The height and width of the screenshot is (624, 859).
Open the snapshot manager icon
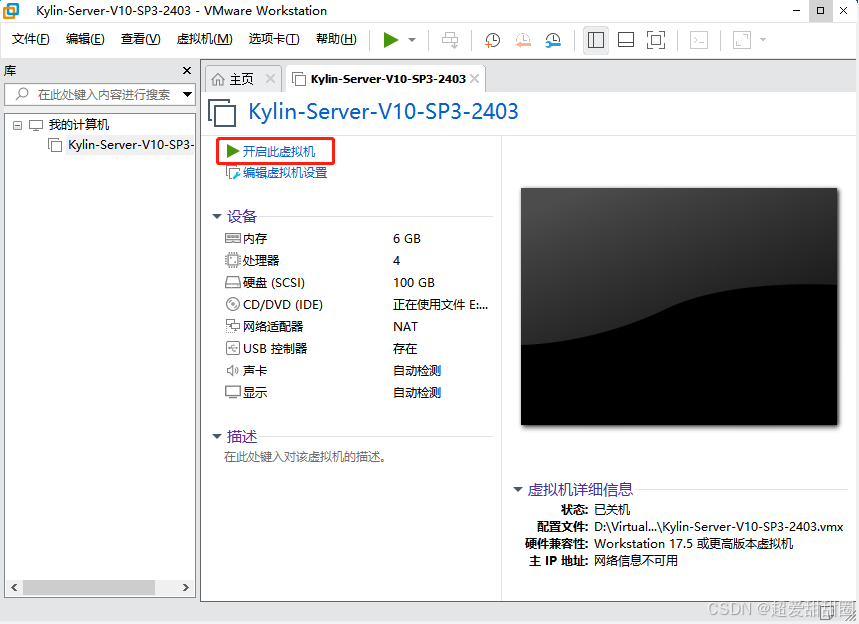point(553,40)
